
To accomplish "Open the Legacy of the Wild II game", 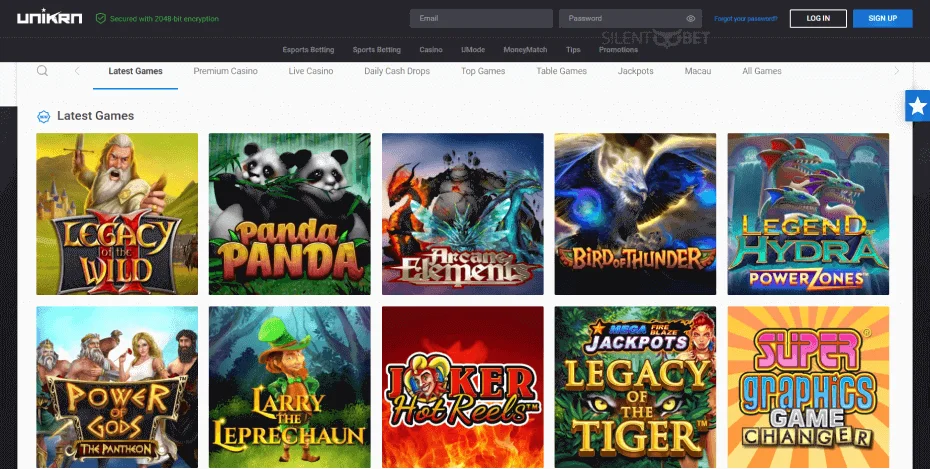I will pos(117,214).
